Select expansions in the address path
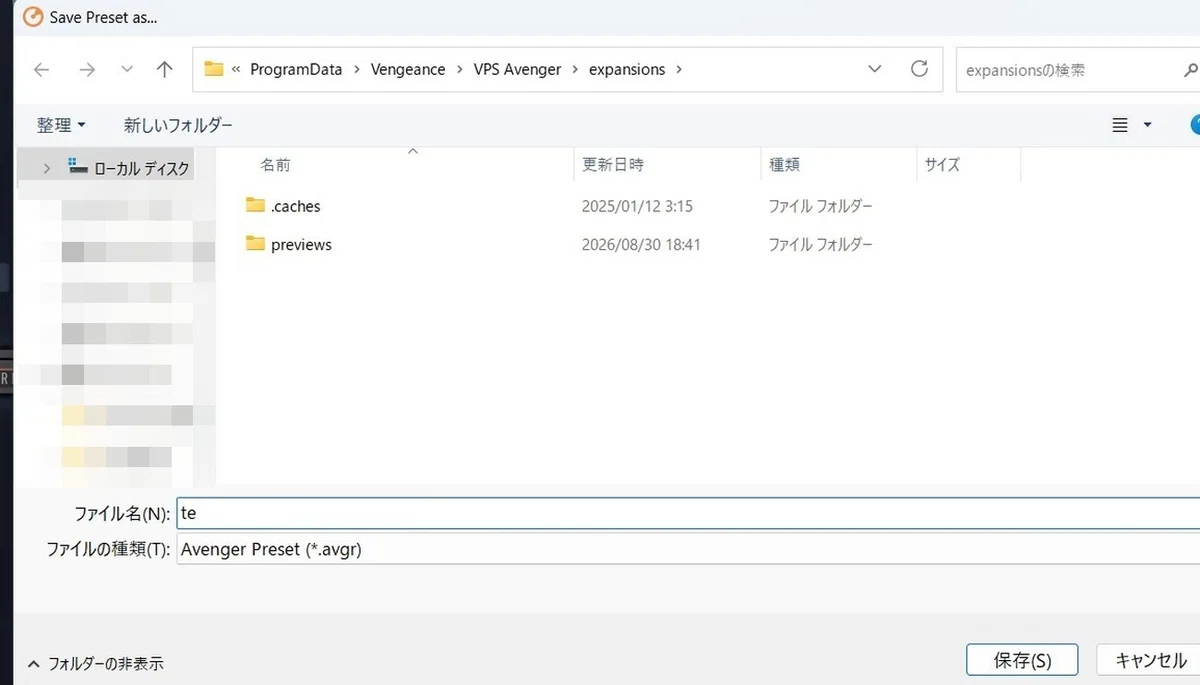This screenshot has width=1200, height=685. [x=627, y=69]
